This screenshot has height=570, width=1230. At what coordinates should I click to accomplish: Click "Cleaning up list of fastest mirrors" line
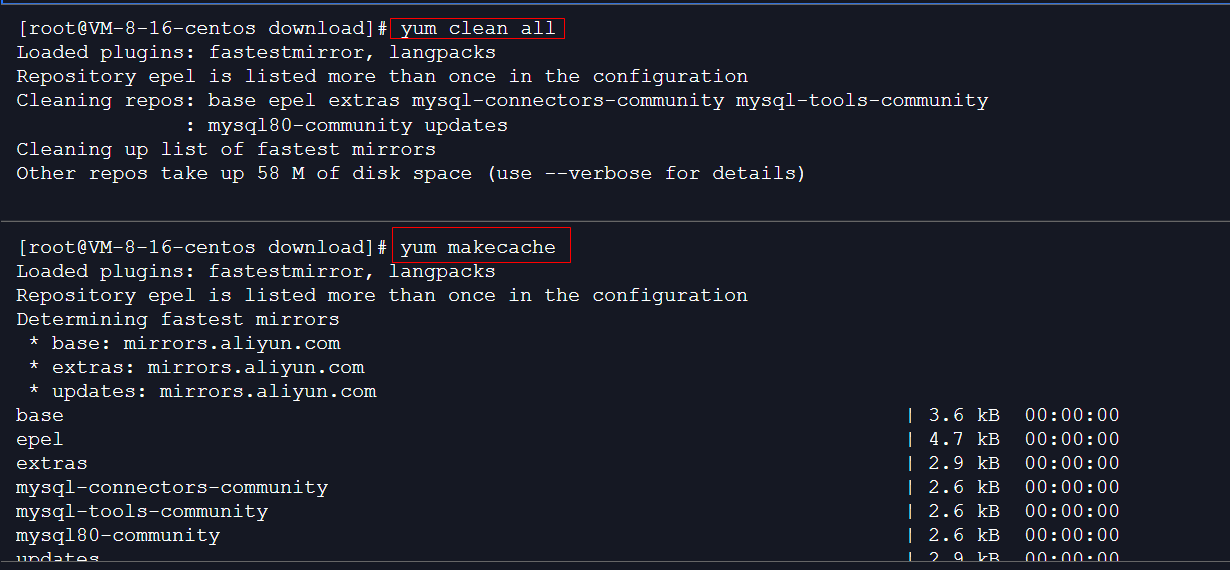pos(226,150)
